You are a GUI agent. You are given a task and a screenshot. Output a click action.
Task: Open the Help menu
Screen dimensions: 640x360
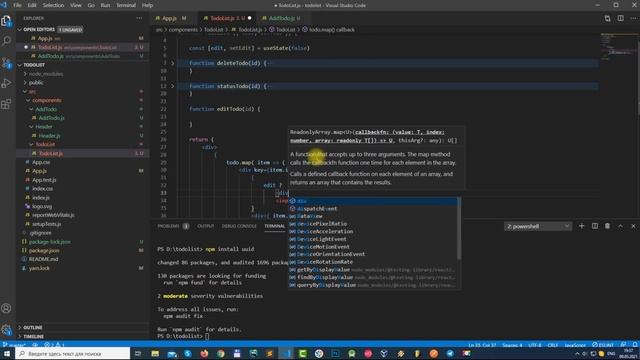(147, 5)
